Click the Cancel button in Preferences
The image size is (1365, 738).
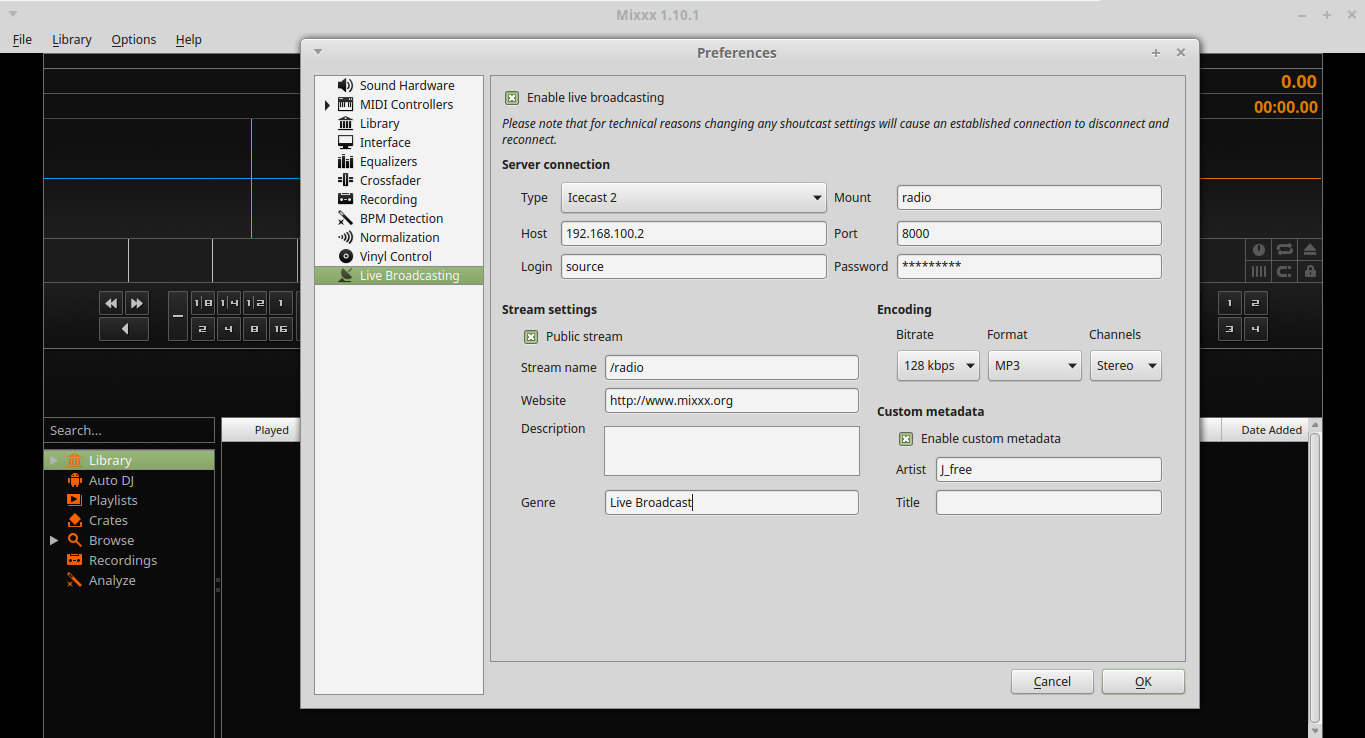(1052, 681)
